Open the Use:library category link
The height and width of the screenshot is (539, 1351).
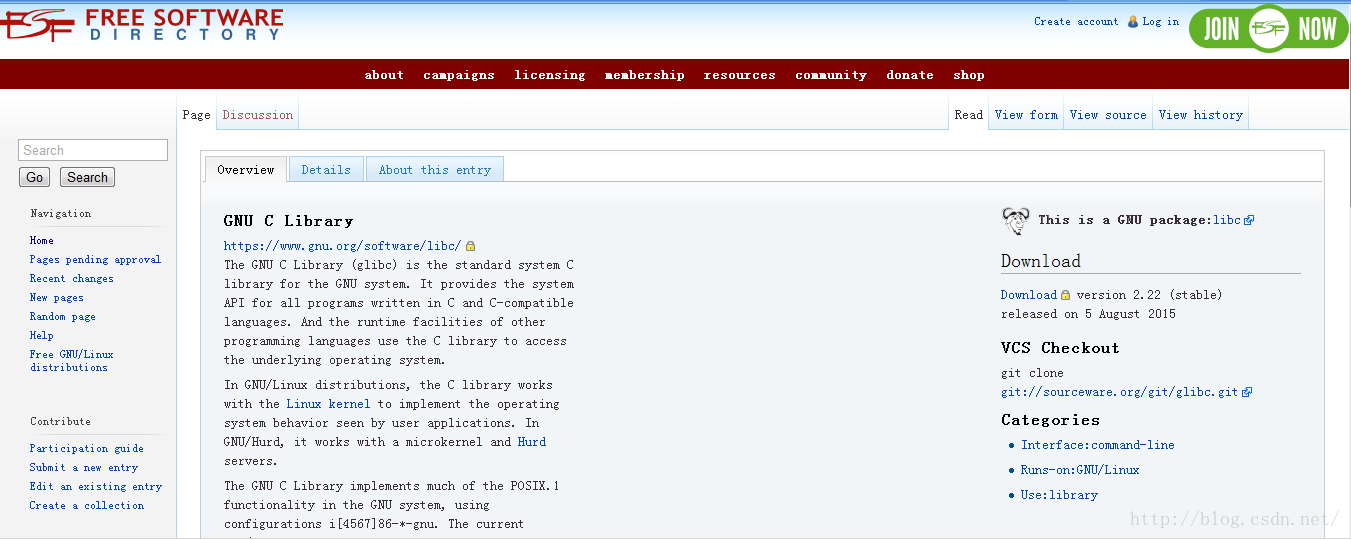click(x=1059, y=495)
